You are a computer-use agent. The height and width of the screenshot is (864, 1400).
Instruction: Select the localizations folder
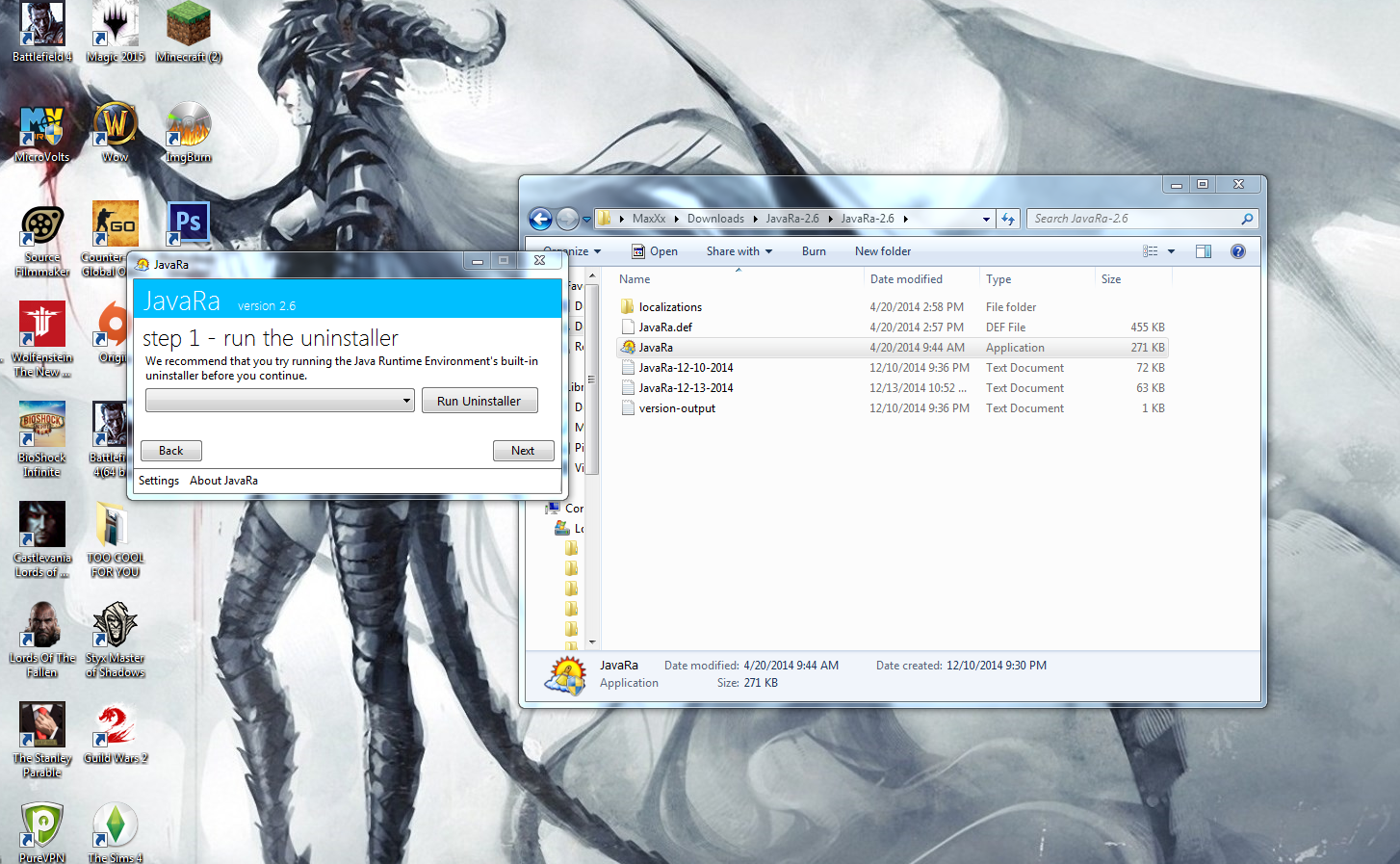[x=670, y=307]
